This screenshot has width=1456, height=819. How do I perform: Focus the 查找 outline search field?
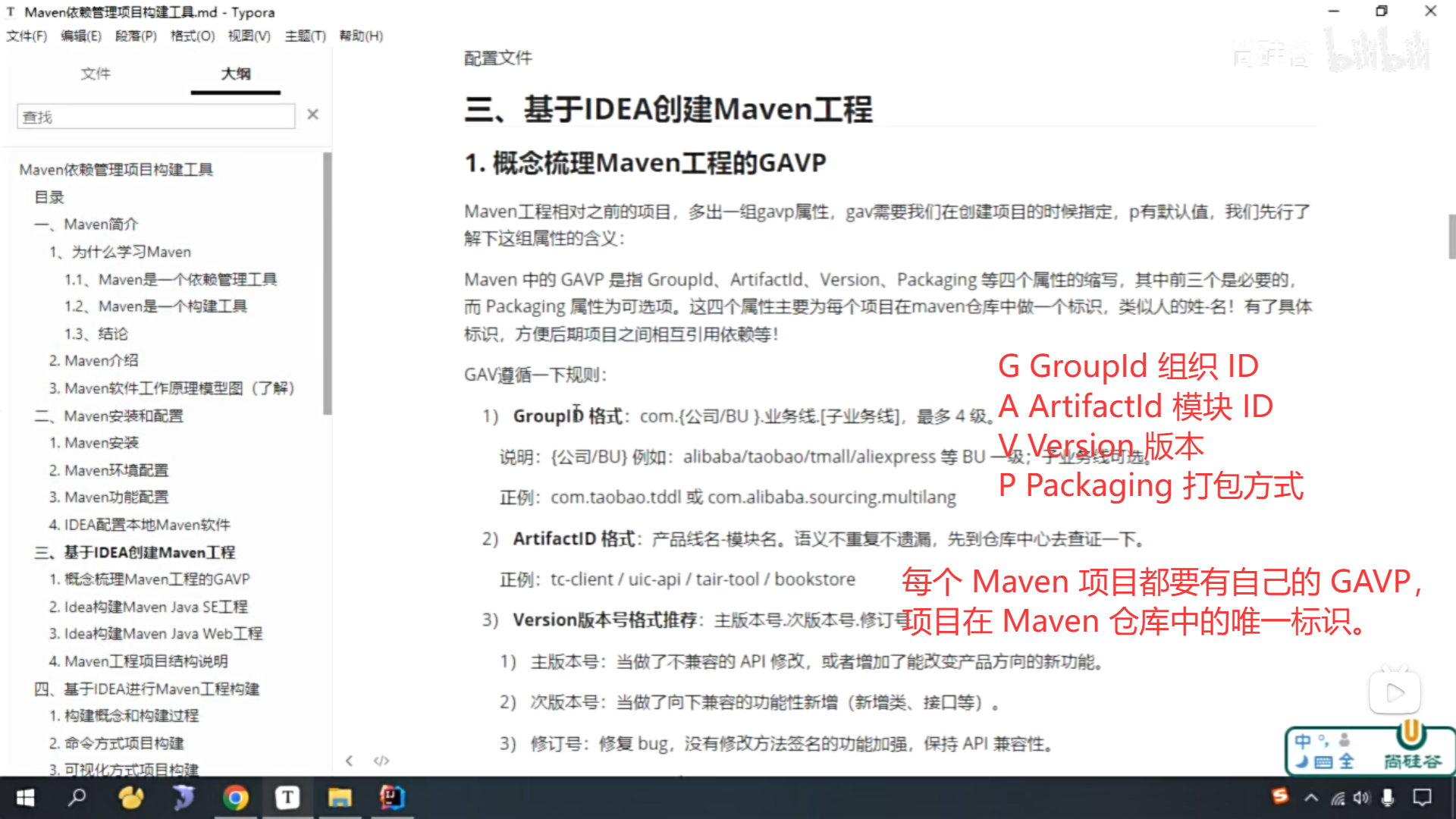point(155,116)
